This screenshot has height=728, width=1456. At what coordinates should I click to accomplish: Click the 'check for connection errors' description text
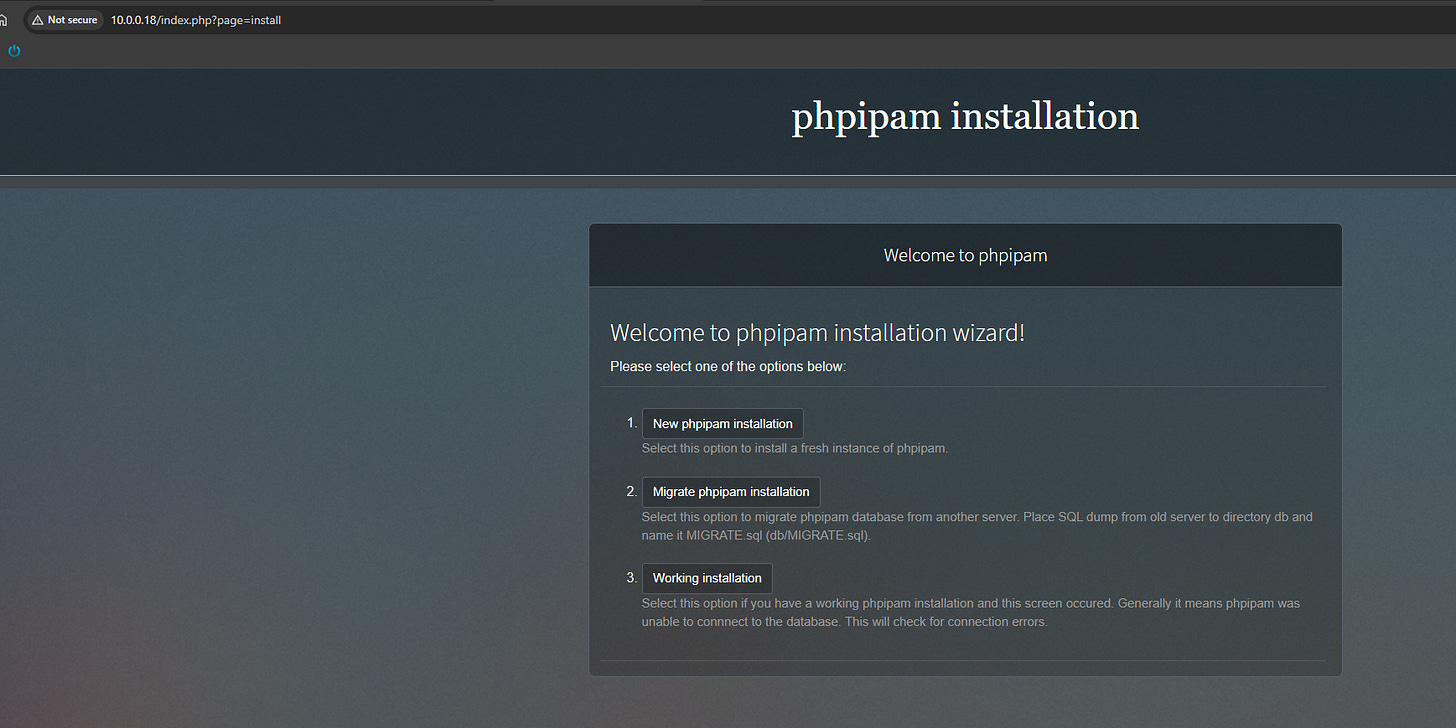[x=971, y=613]
